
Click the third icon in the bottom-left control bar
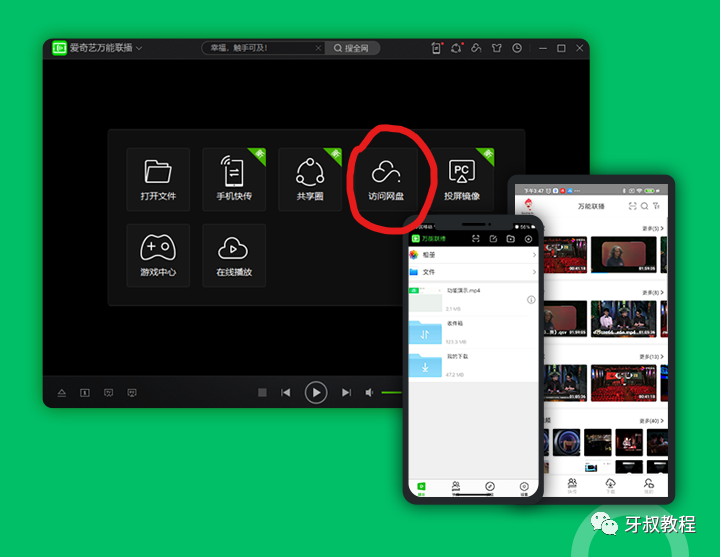108,393
